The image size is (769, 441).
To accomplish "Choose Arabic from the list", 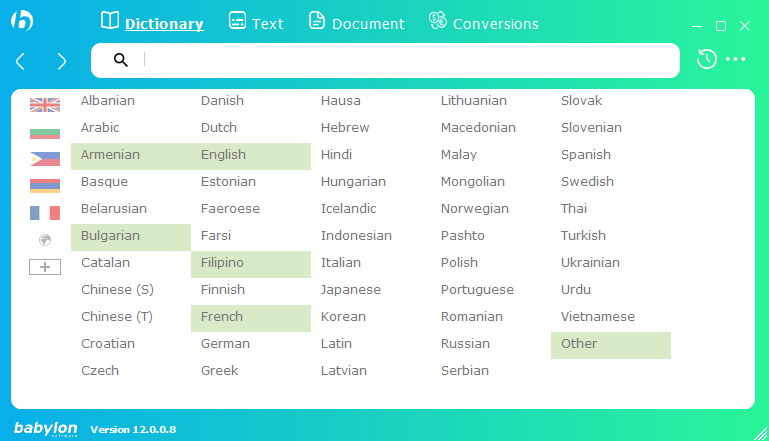I will click(100, 128).
